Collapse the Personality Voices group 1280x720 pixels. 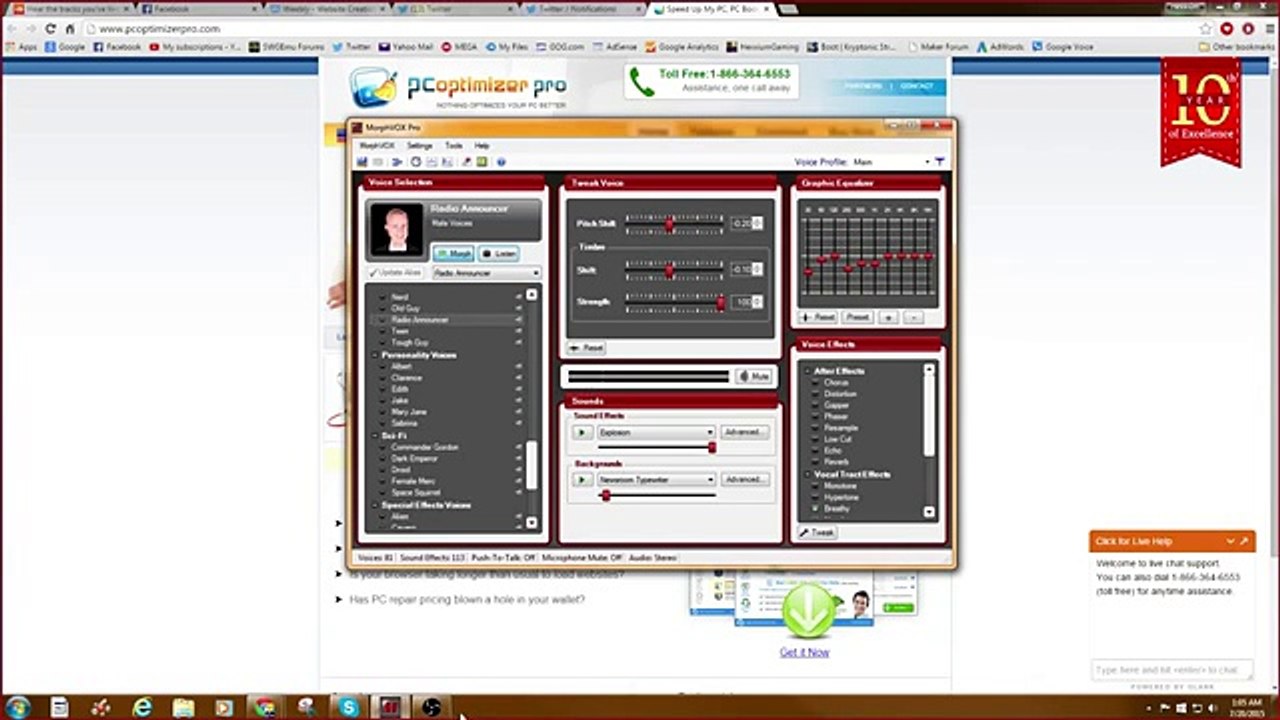coord(375,355)
